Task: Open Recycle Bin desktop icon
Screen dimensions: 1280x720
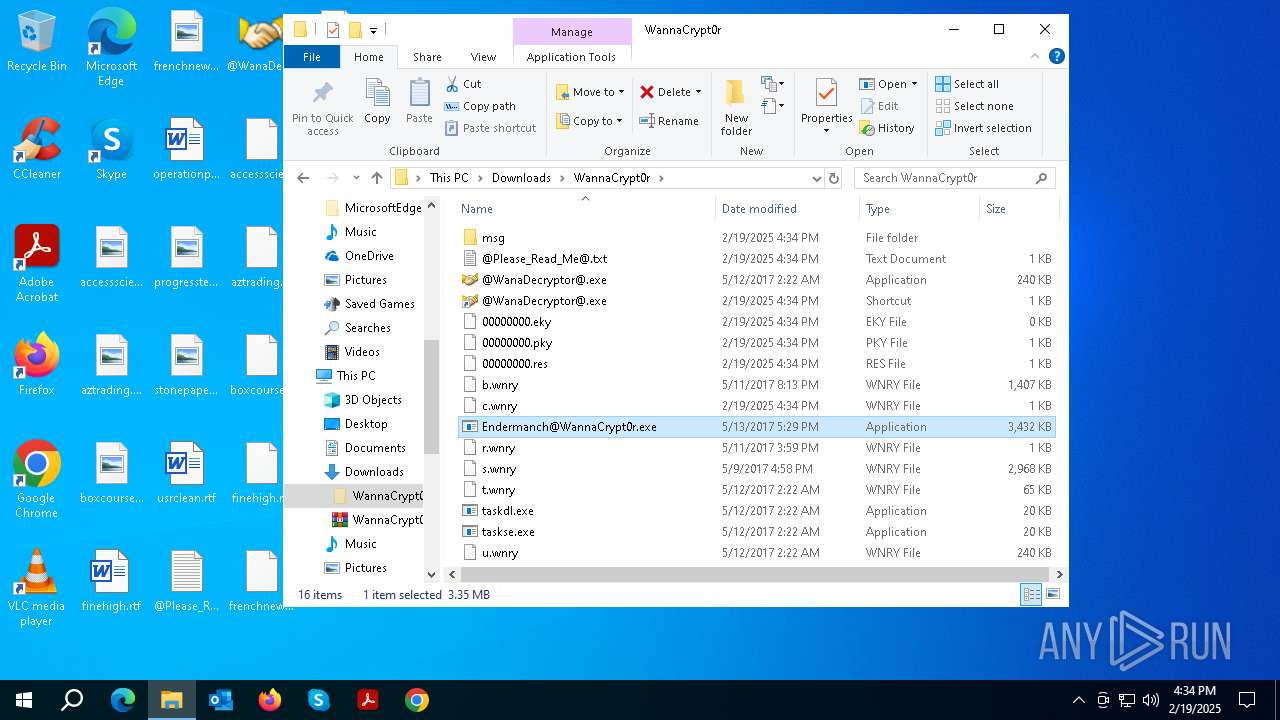Action: pyautogui.click(x=37, y=42)
